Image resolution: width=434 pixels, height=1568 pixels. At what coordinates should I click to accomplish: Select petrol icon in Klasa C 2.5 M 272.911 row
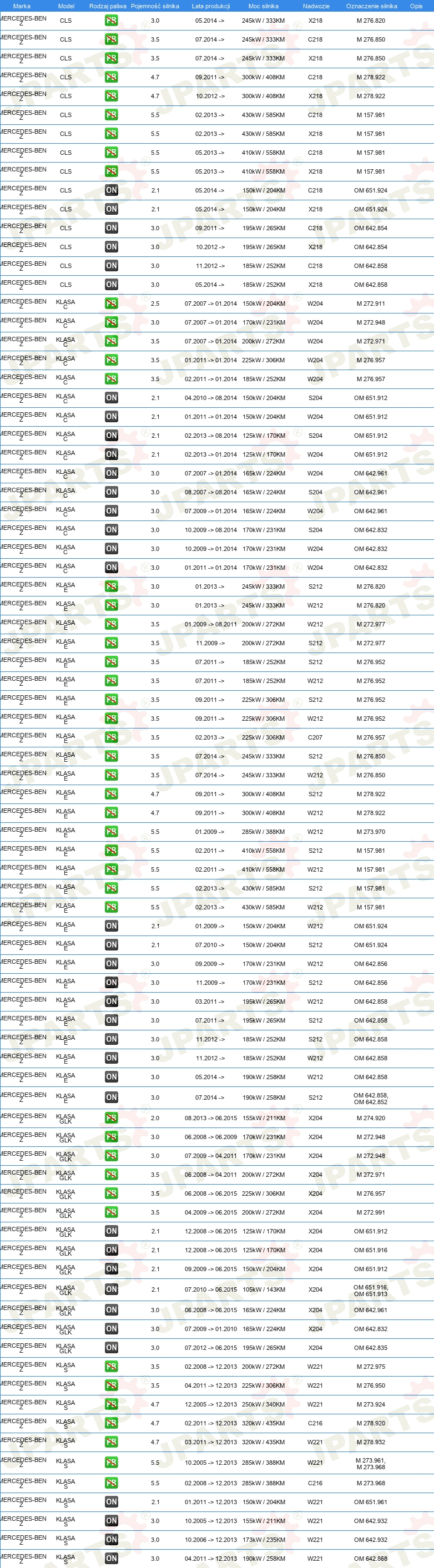[x=112, y=304]
